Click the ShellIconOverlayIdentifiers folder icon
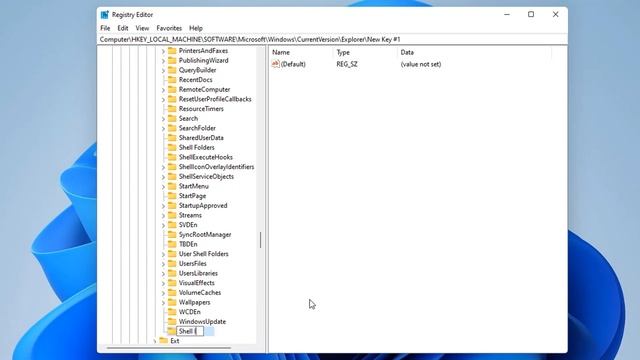The height and width of the screenshot is (360, 640). click(172, 167)
